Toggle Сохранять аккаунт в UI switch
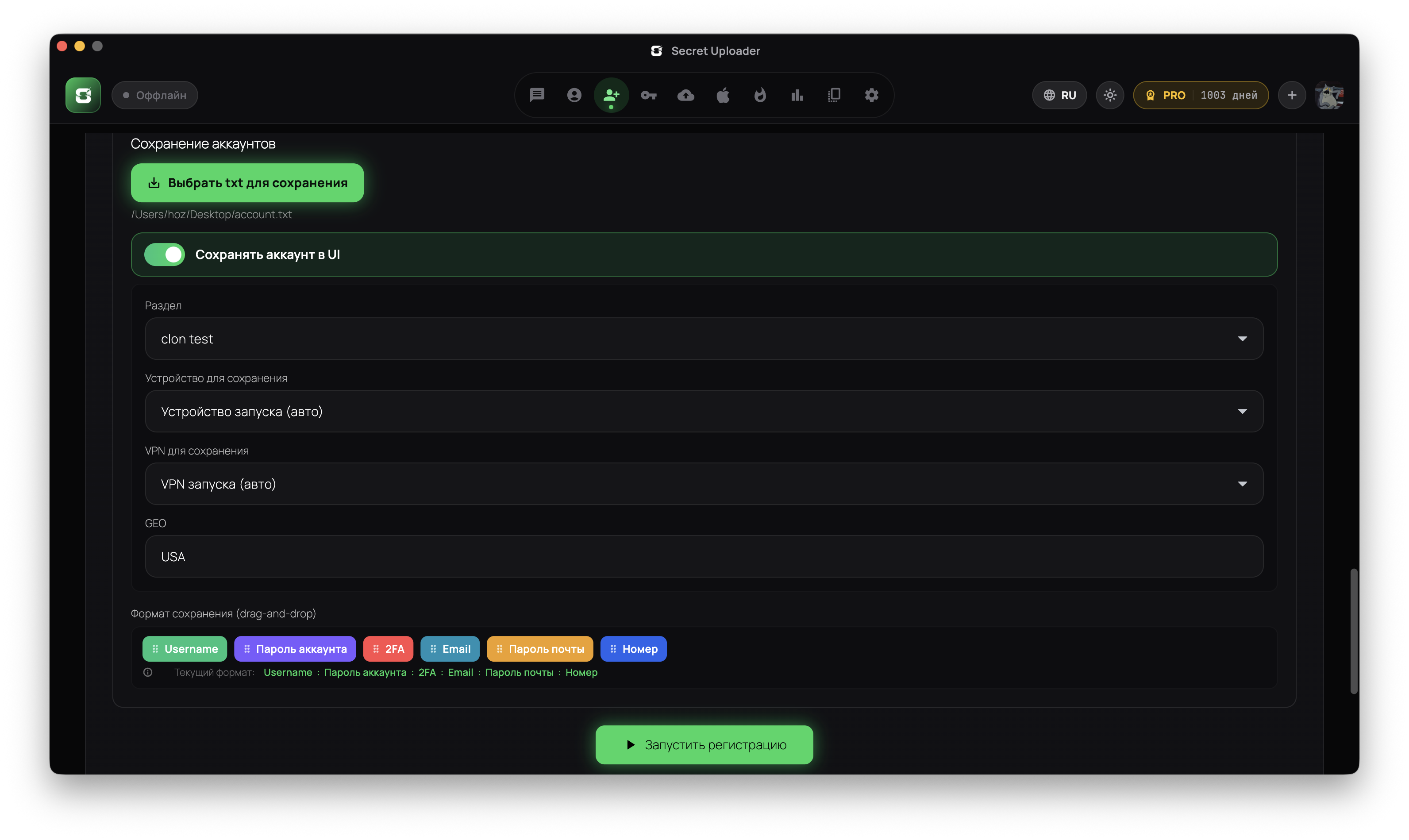 (165, 255)
